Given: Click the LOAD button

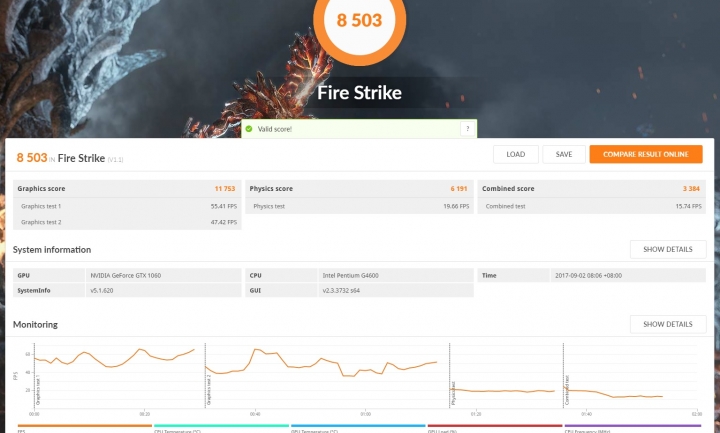Looking at the screenshot, I should tap(516, 154).
